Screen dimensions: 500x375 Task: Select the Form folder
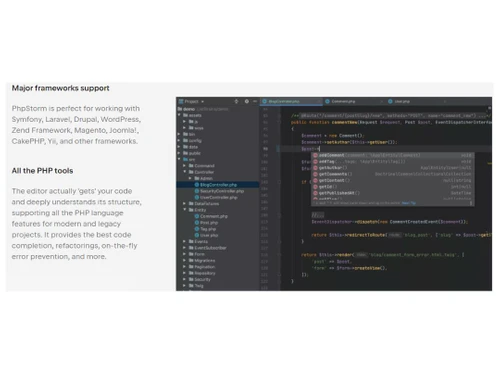(197, 254)
